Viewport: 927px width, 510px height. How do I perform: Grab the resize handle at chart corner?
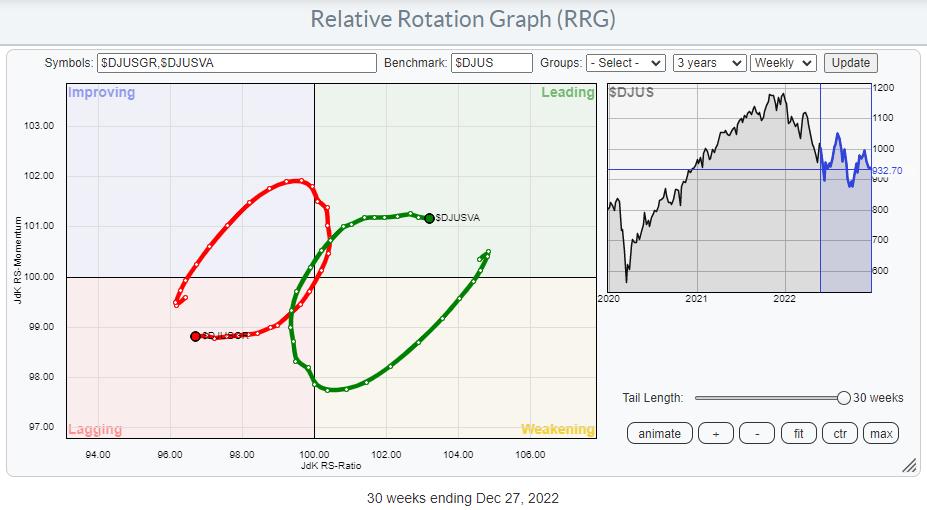[909, 465]
